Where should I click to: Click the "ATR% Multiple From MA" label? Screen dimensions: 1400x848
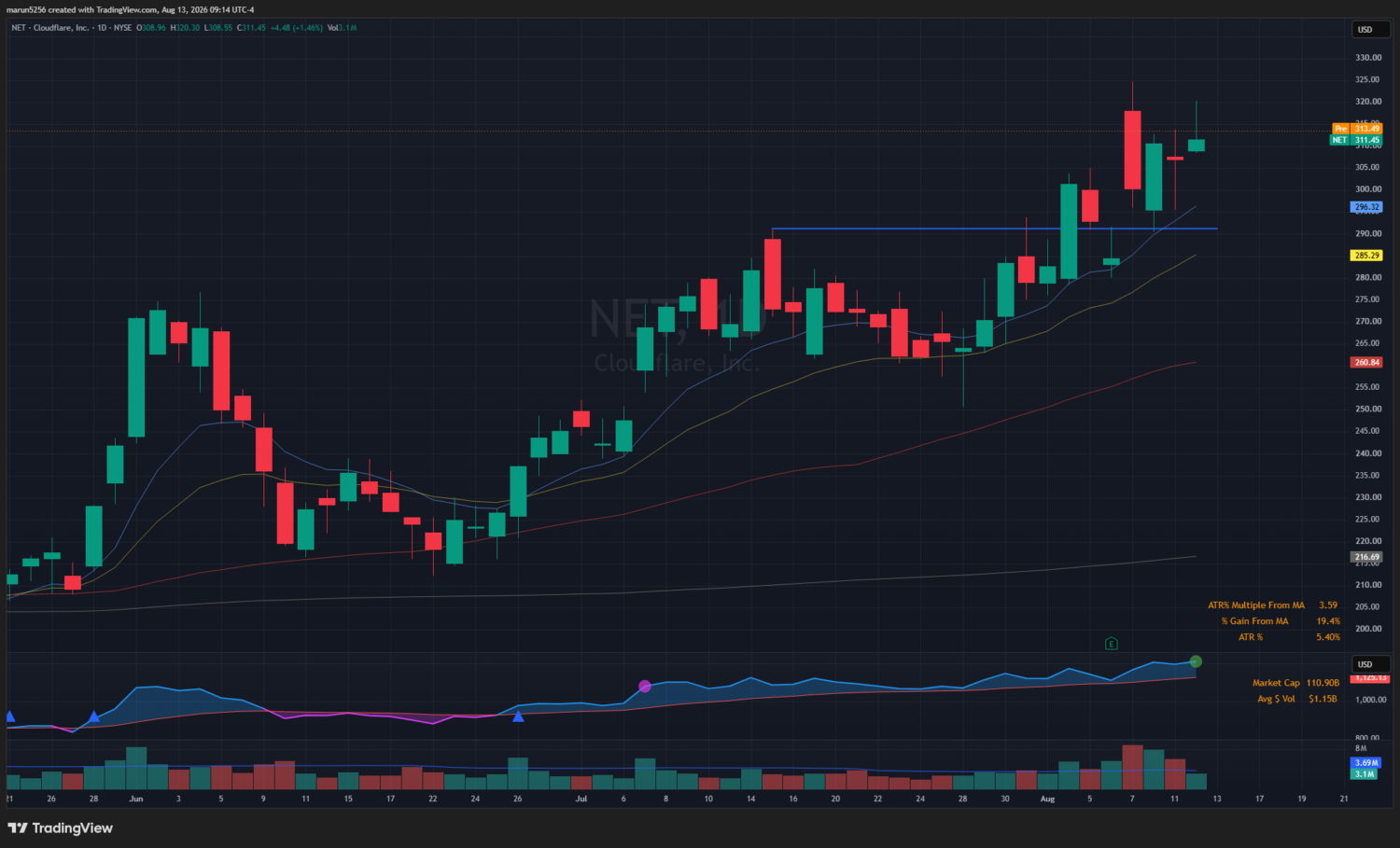[x=1256, y=605]
